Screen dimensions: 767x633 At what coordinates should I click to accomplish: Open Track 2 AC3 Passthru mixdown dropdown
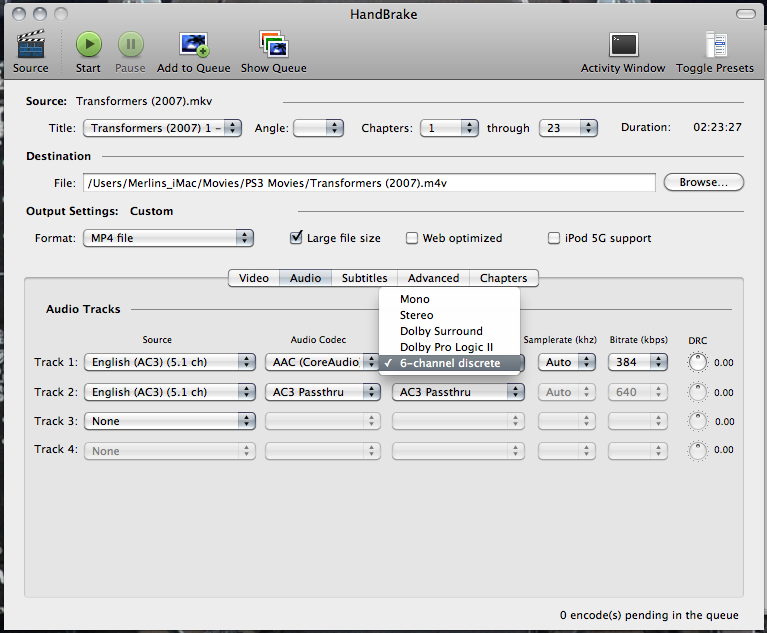(x=458, y=392)
